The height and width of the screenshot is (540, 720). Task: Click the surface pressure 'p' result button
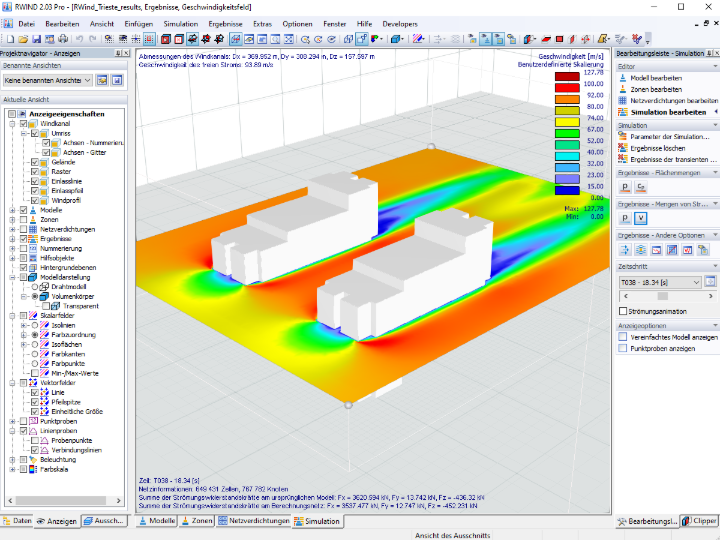click(x=625, y=187)
